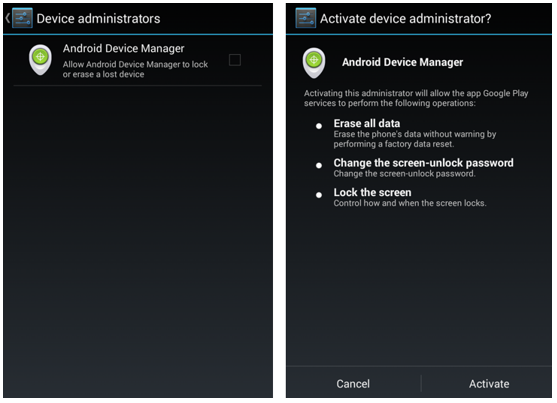
Task: Select the 'Android Device Manager' list row title
Action: [x=124, y=48]
